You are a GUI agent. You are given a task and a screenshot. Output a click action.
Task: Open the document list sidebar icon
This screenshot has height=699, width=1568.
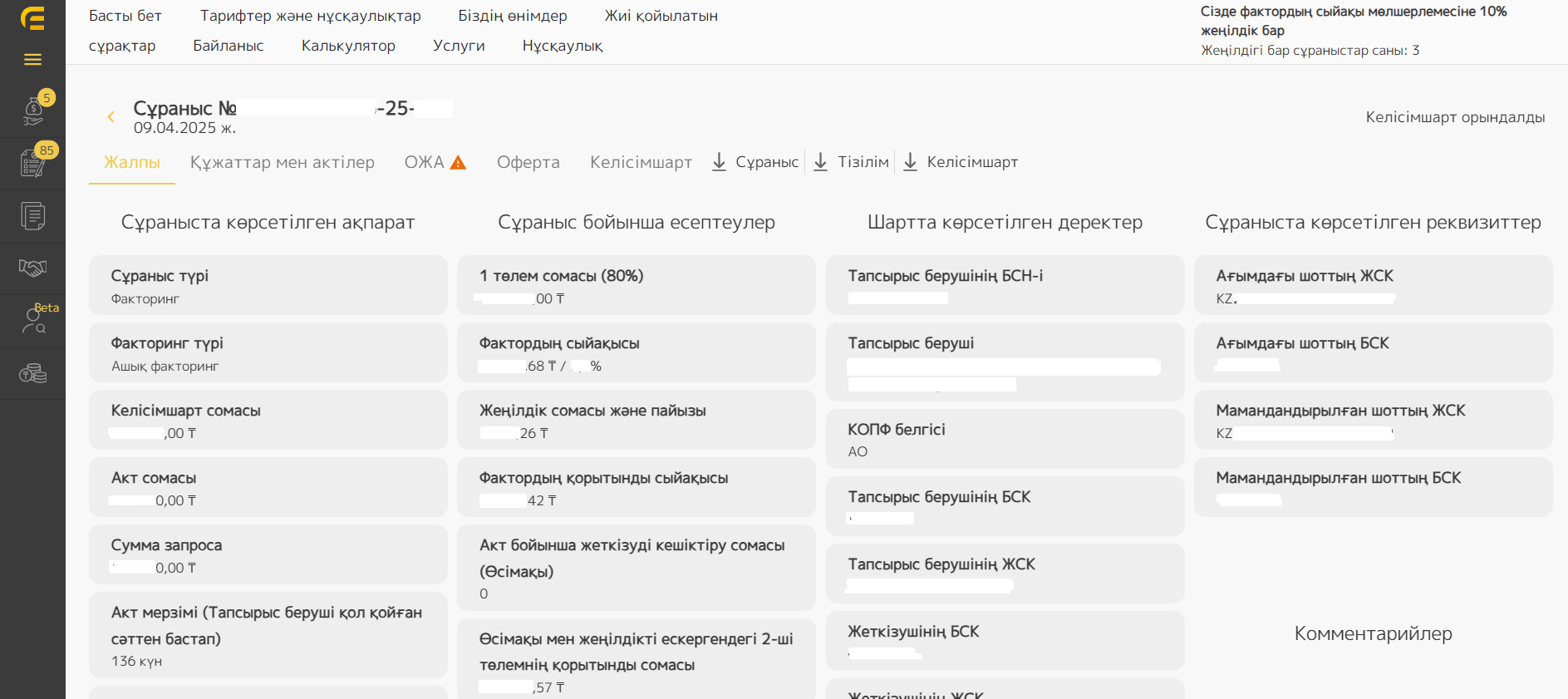(x=32, y=216)
